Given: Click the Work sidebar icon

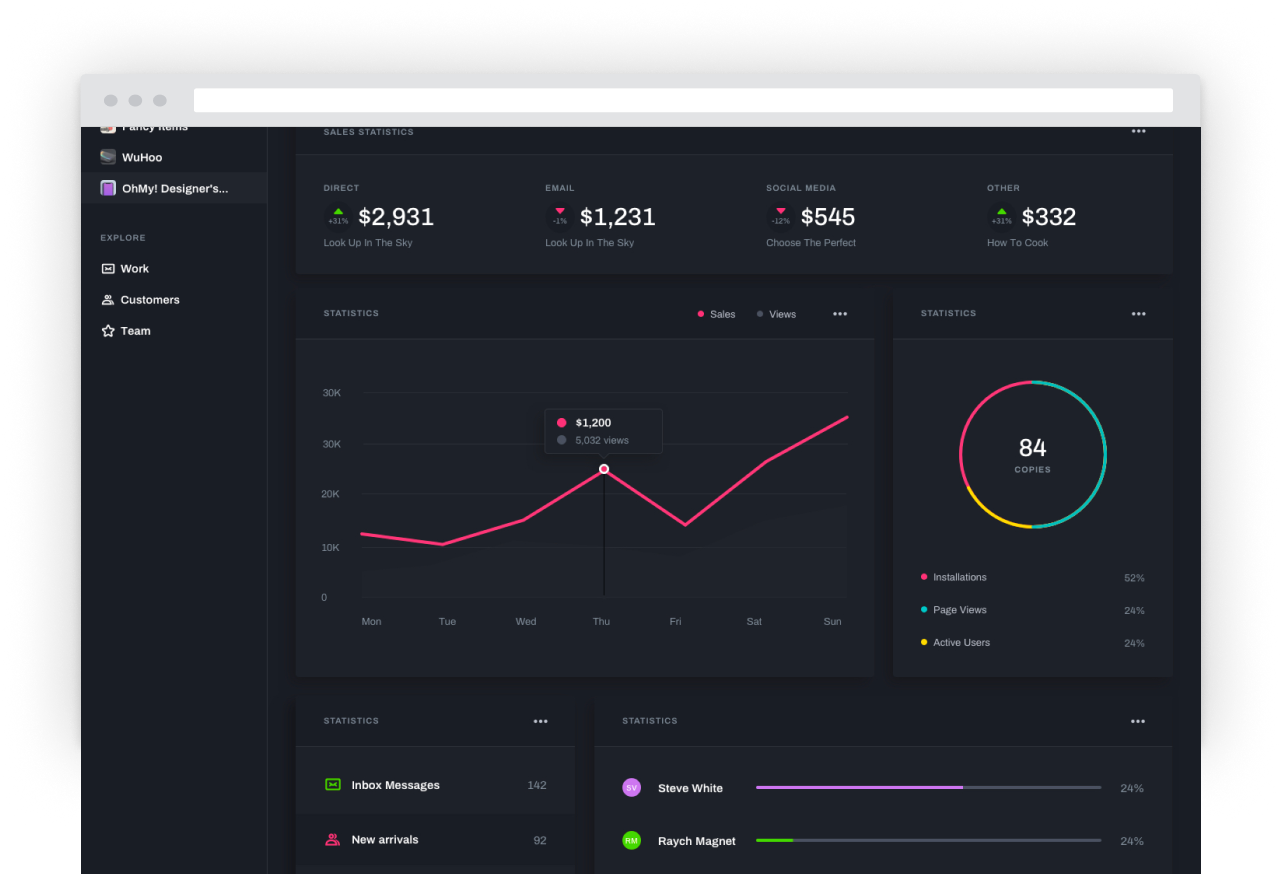Looking at the screenshot, I should click(x=108, y=269).
